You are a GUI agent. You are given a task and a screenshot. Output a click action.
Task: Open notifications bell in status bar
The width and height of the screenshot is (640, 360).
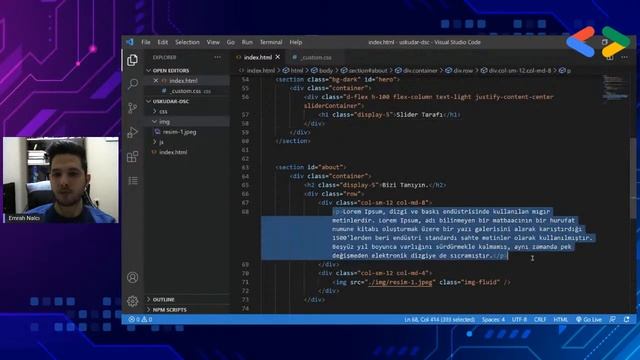tap(627, 320)
